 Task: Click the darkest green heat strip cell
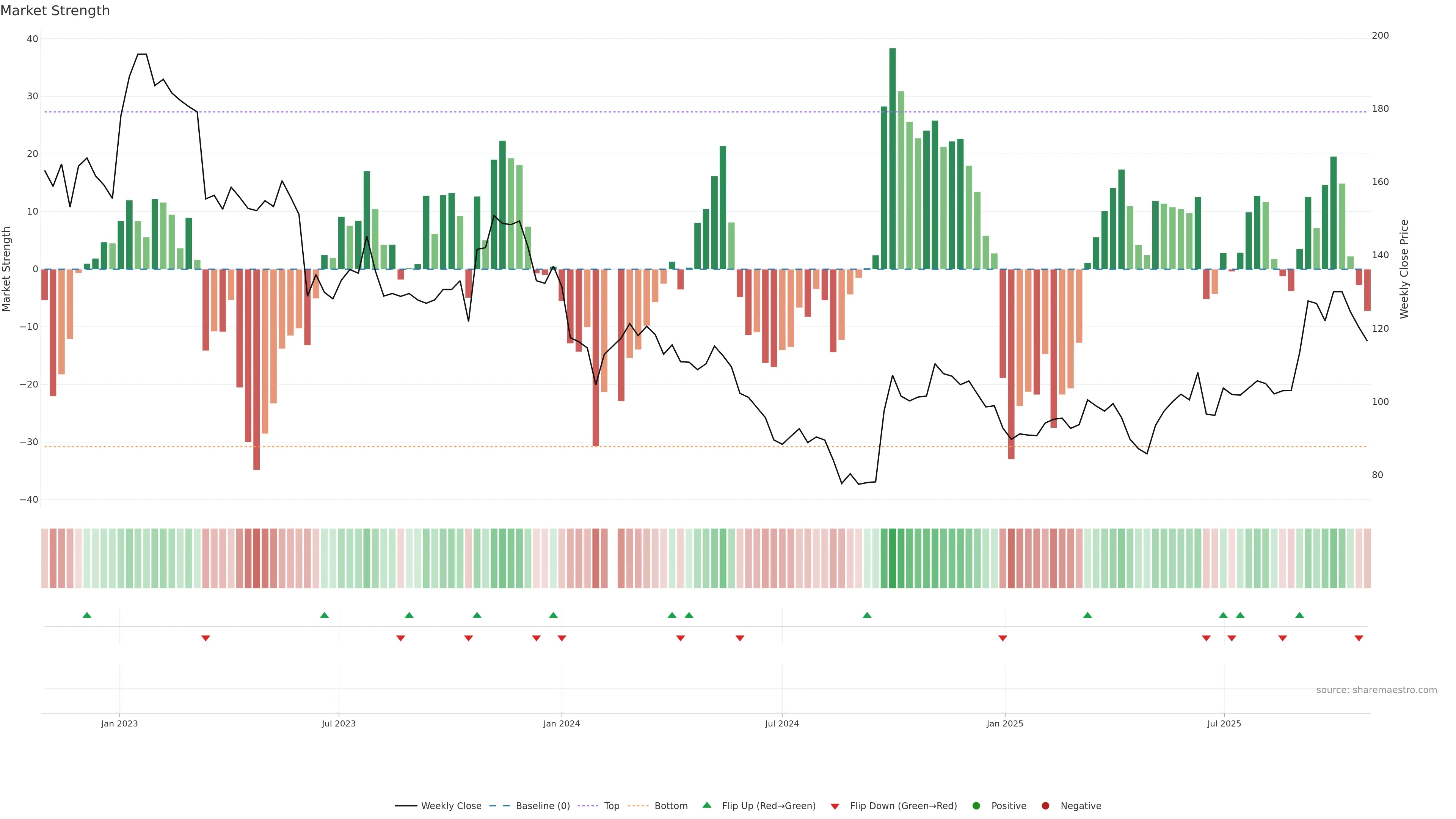click(893, 559)
